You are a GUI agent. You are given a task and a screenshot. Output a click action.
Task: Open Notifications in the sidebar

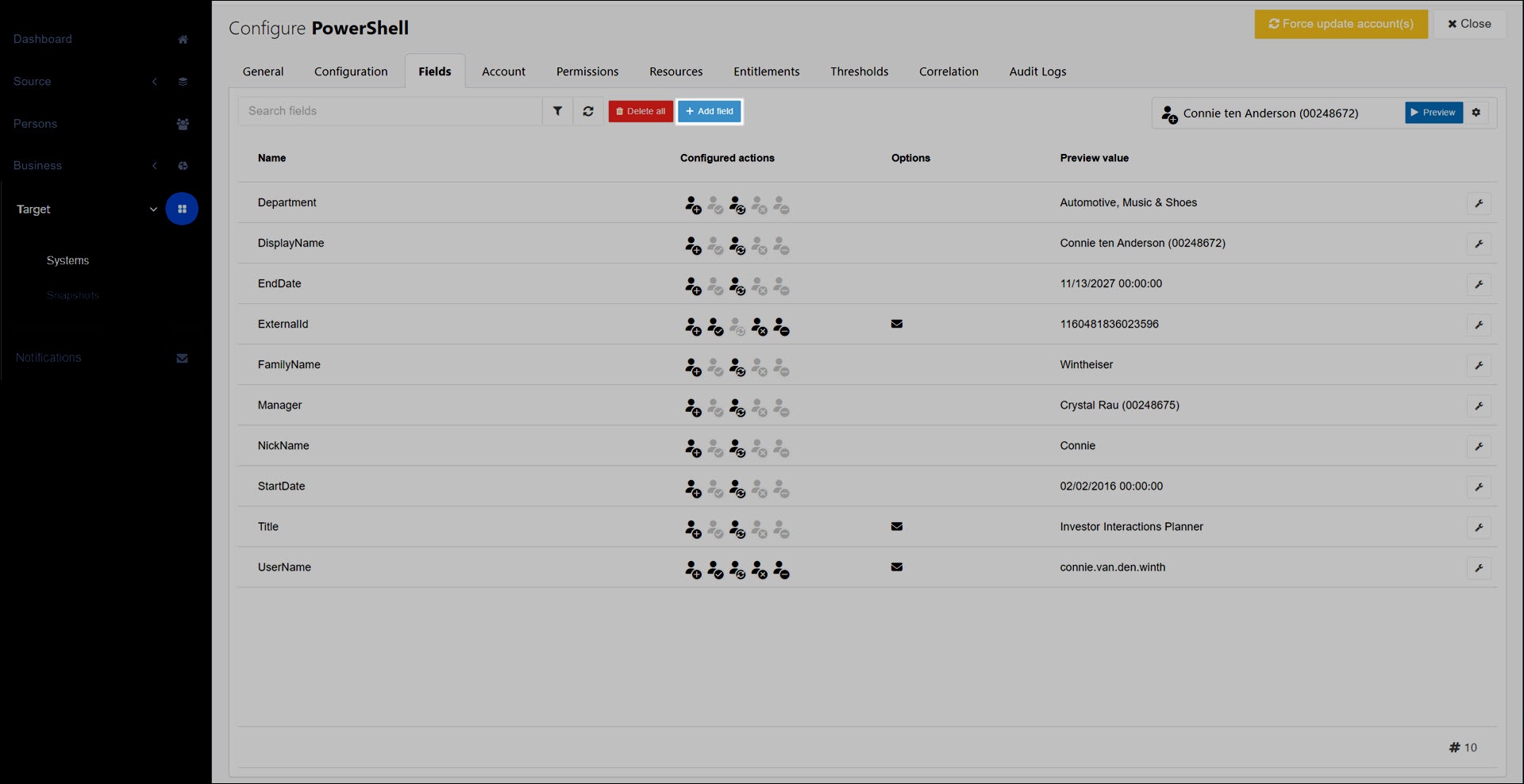pos(48,358)
